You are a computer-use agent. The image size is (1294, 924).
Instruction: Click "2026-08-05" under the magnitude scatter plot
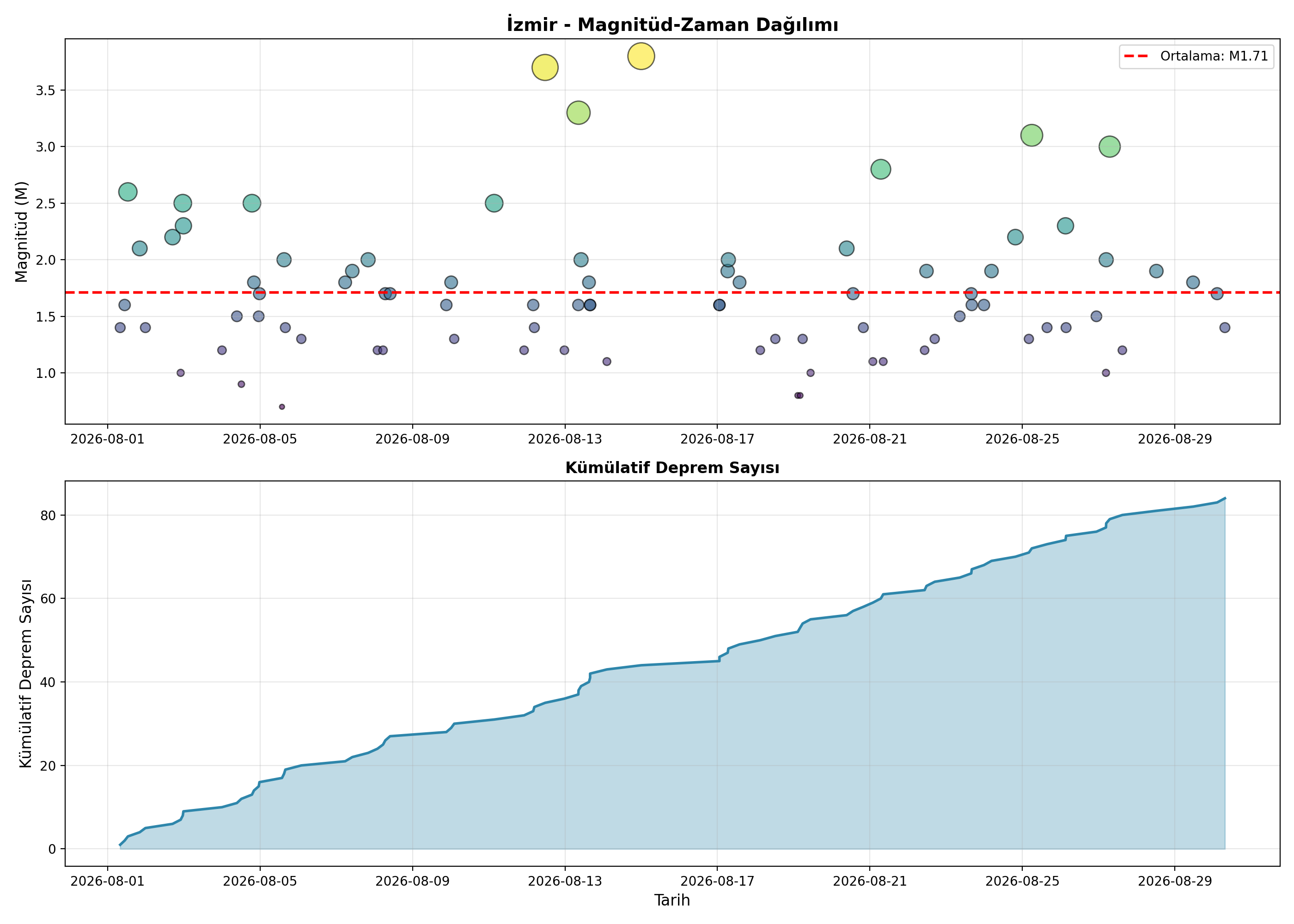pyautogui.click(x=260, y=439)
